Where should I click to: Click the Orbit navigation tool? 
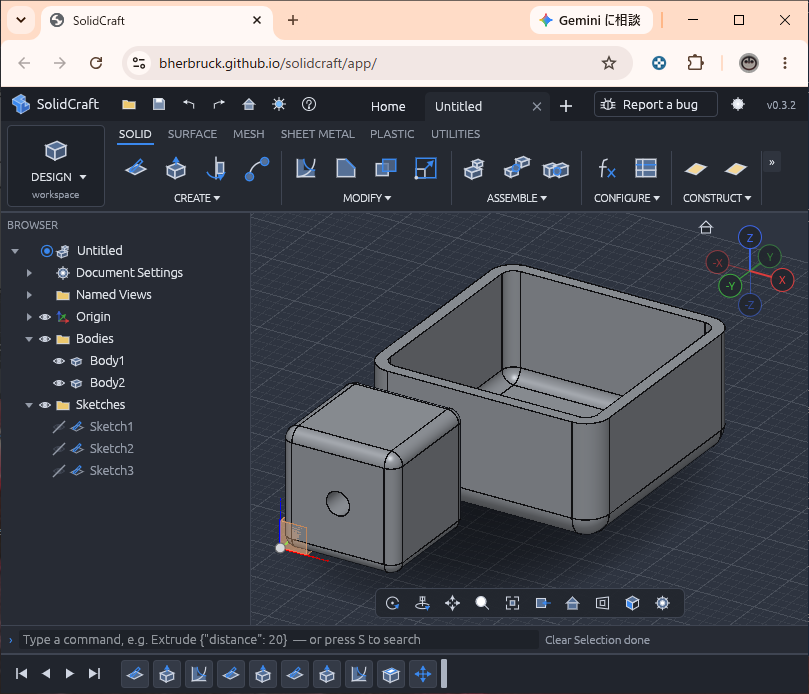[393, 603]
